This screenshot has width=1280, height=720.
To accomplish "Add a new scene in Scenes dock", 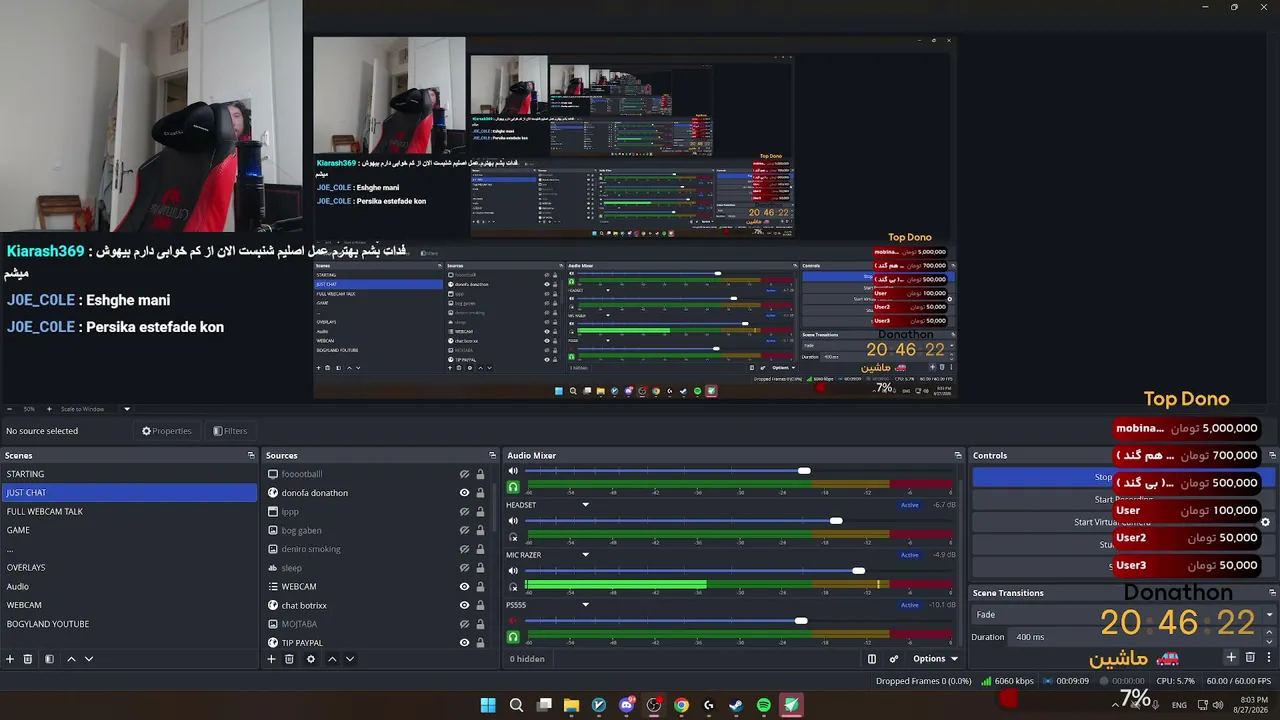I will [10, 659].
